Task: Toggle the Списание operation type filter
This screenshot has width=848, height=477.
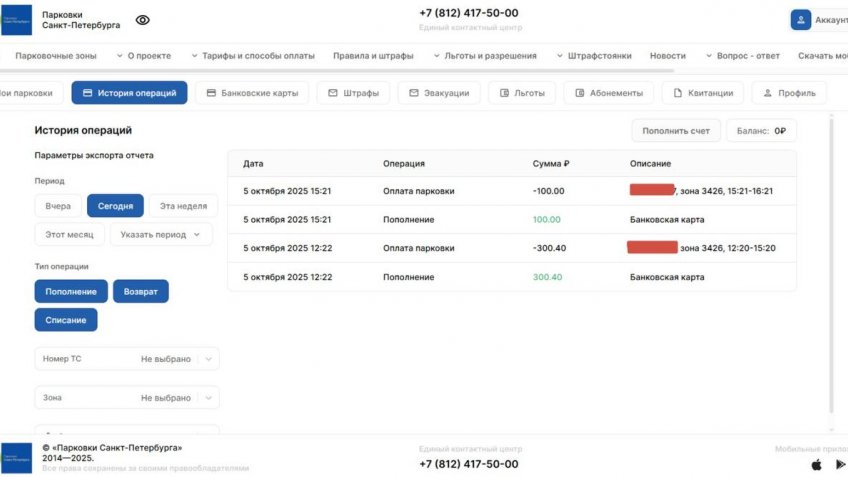Action: (x=66, y=320)
